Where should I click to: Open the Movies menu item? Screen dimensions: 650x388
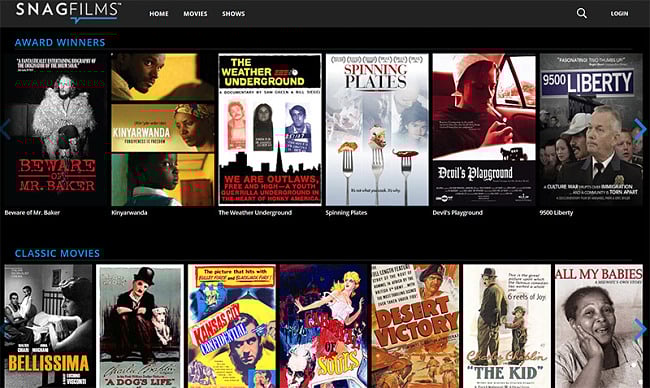coord(195,14)
